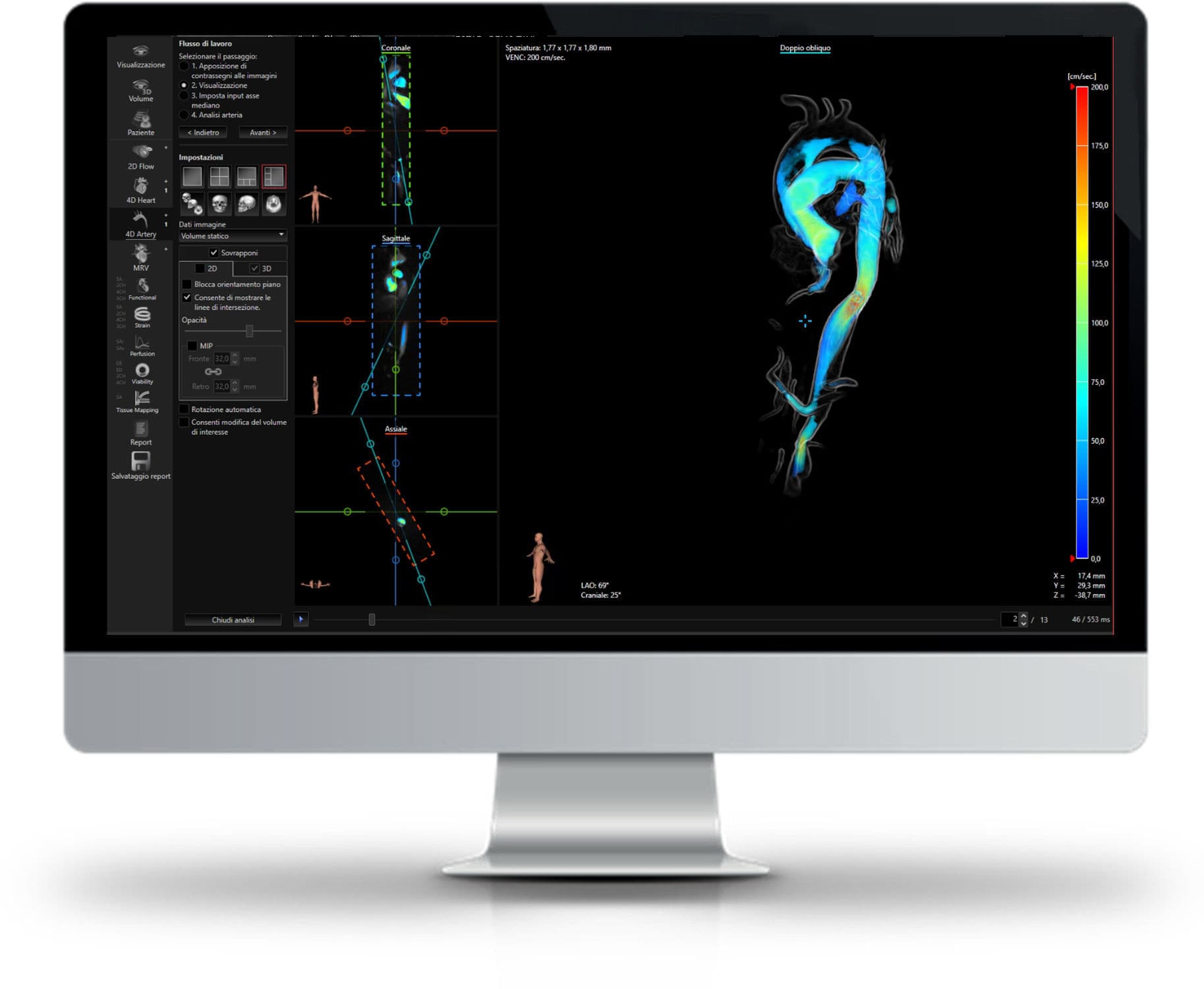
Task: Open the Visualizzazione module
Action: pyautogui.click(x=140, y=56)
